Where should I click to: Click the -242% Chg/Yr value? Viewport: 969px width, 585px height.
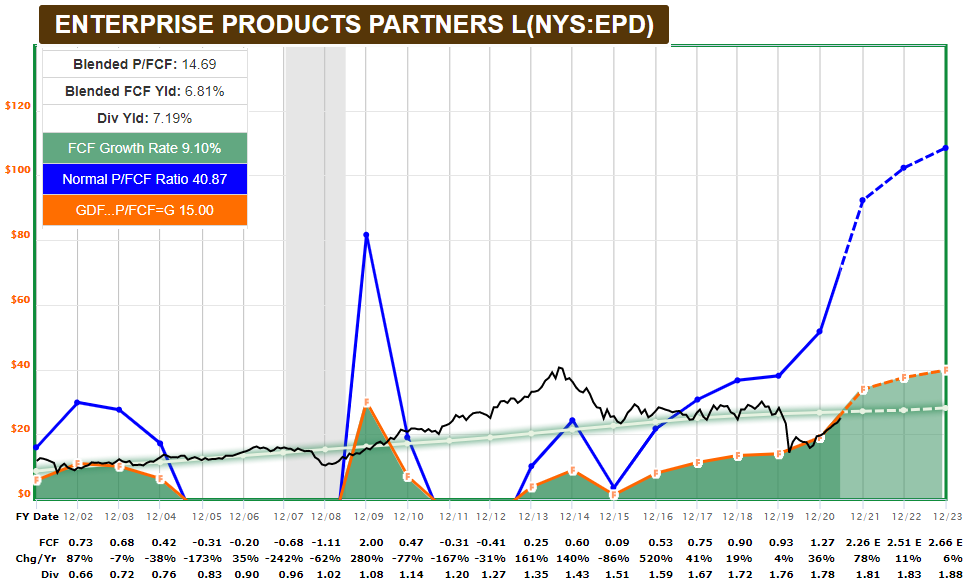(x=285, y=558)
